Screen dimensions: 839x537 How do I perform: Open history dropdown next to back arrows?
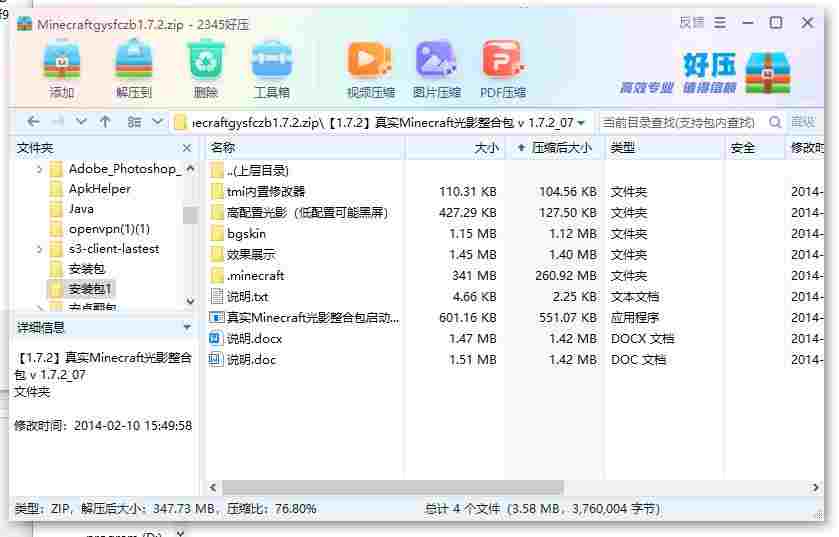(81, 122)
